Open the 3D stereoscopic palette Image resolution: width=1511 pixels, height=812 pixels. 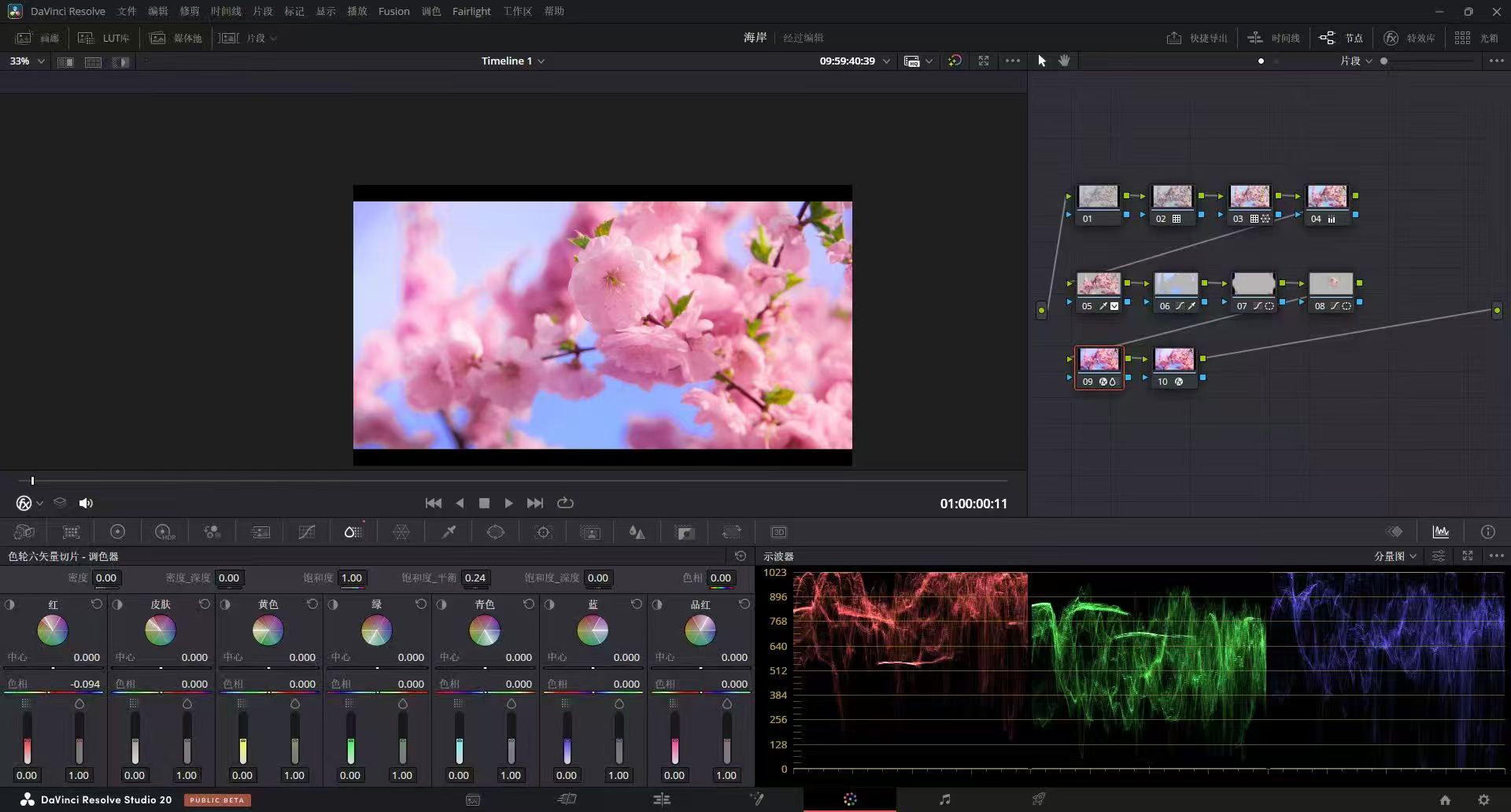(x=778, y=533)
